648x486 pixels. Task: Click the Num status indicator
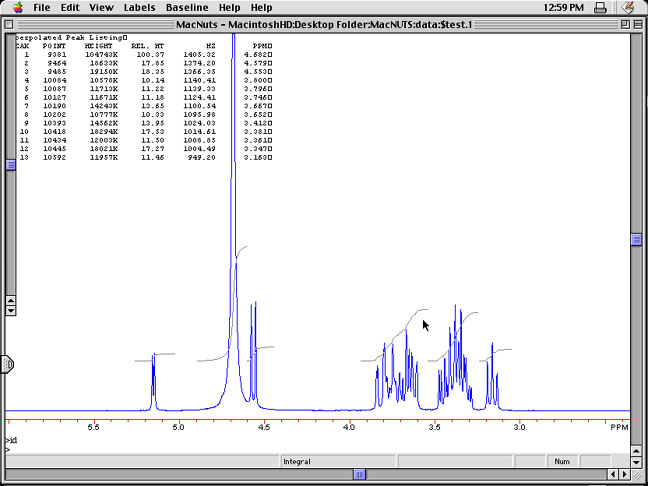tap(562, 461)
